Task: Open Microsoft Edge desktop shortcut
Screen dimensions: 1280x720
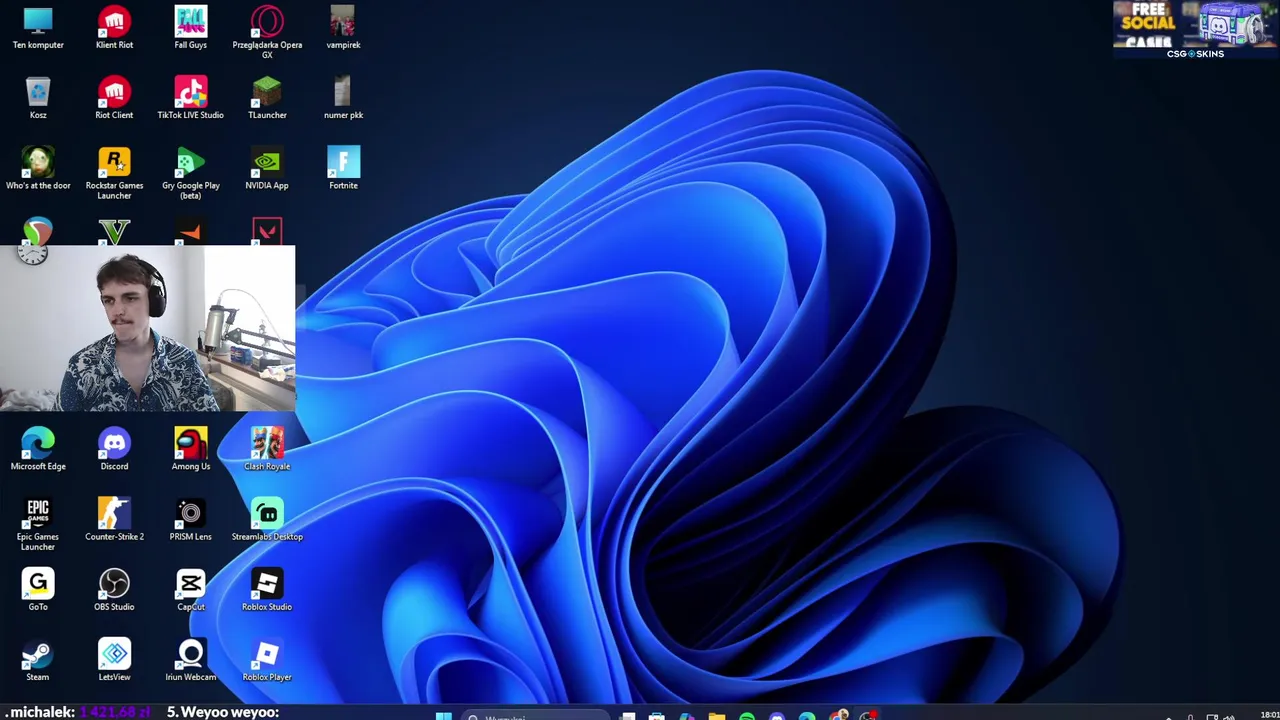Action: [x=38, y=449]
